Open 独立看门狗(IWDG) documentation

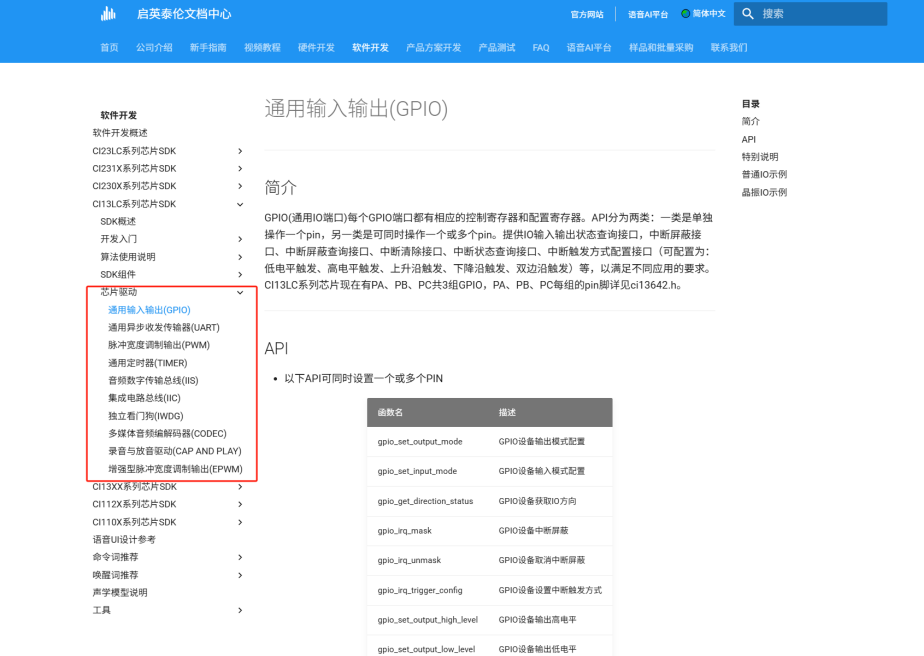[x=146, y=416]
